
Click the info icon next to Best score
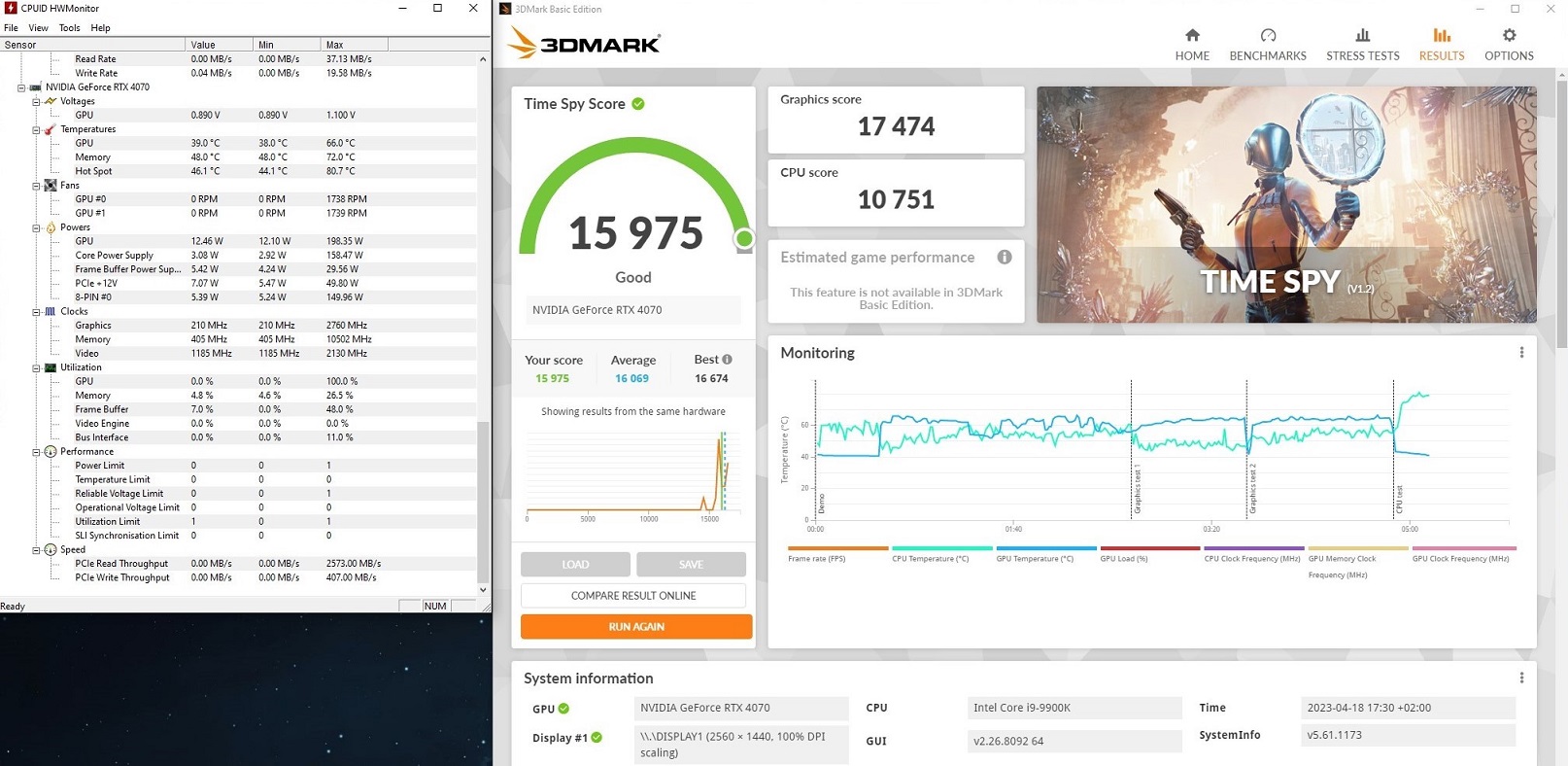coord(727,360)
